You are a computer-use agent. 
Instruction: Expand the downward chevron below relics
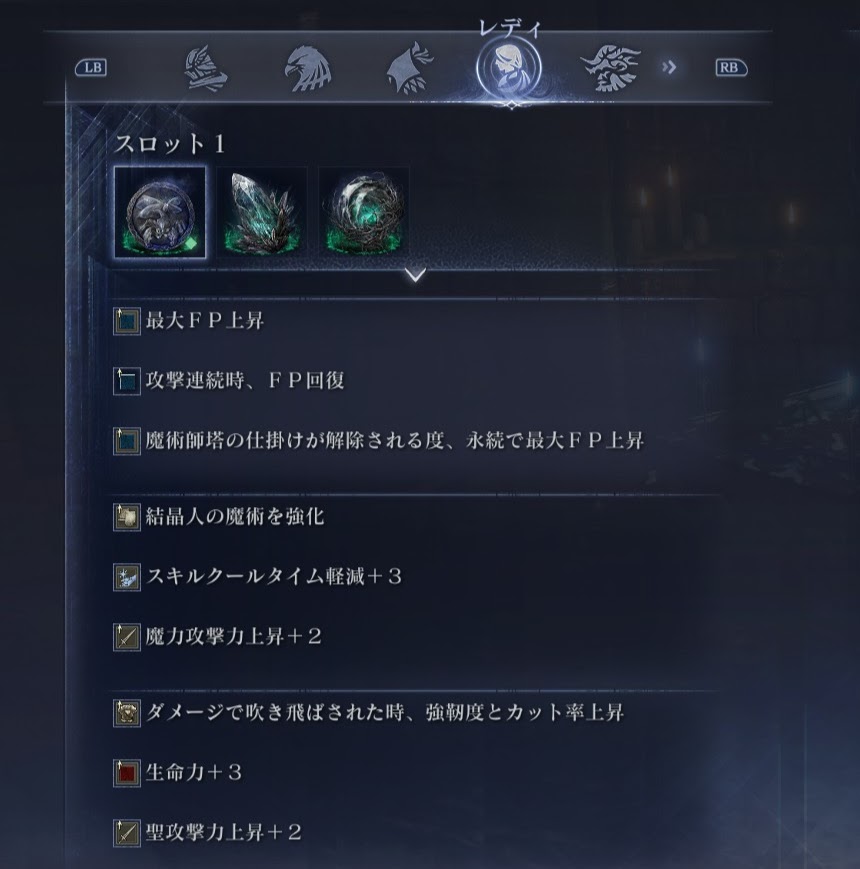[x=416, y=275]
